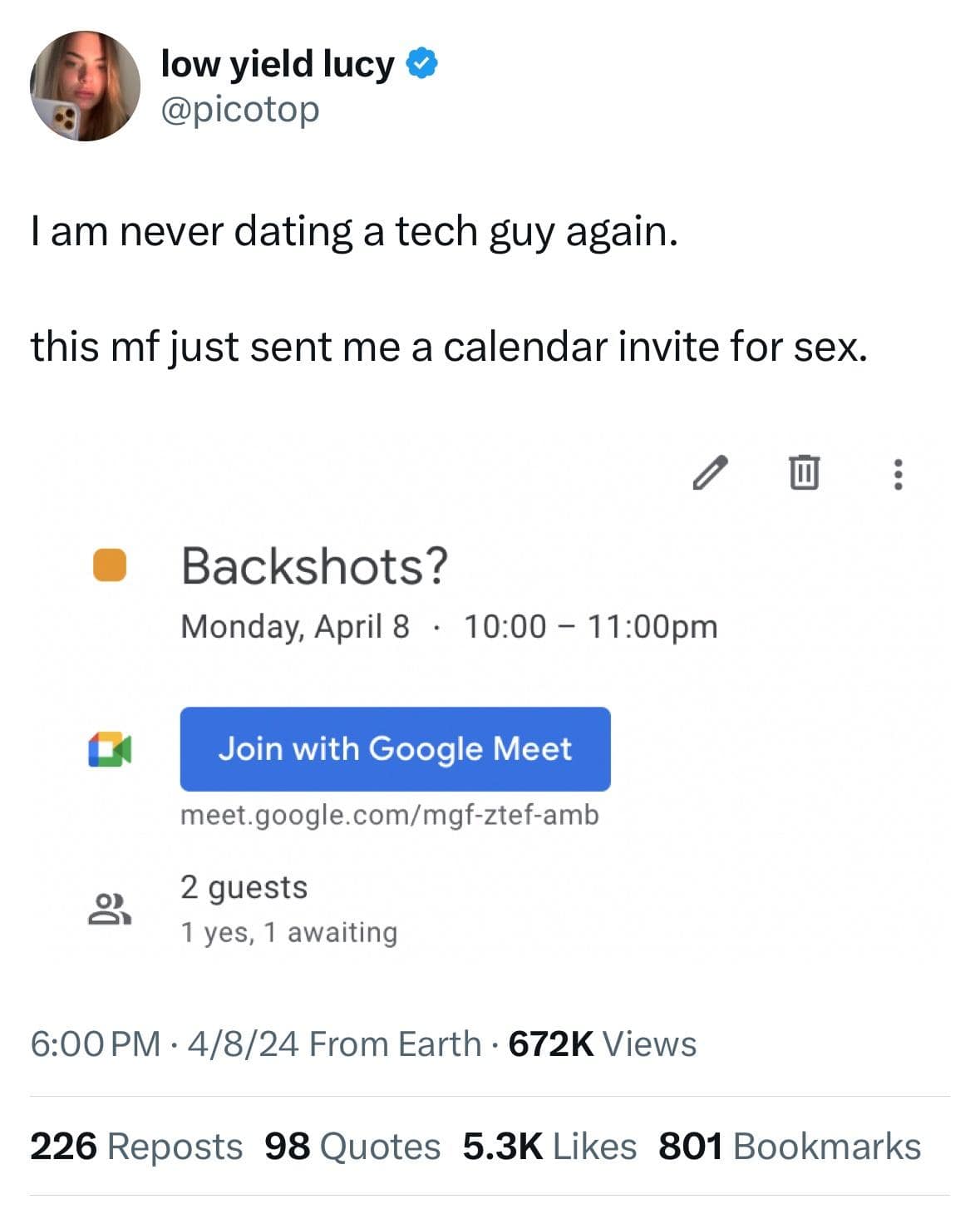Open the Google Meet camera icon
This screenshot has width=980, height=1209.
[109, 749]
